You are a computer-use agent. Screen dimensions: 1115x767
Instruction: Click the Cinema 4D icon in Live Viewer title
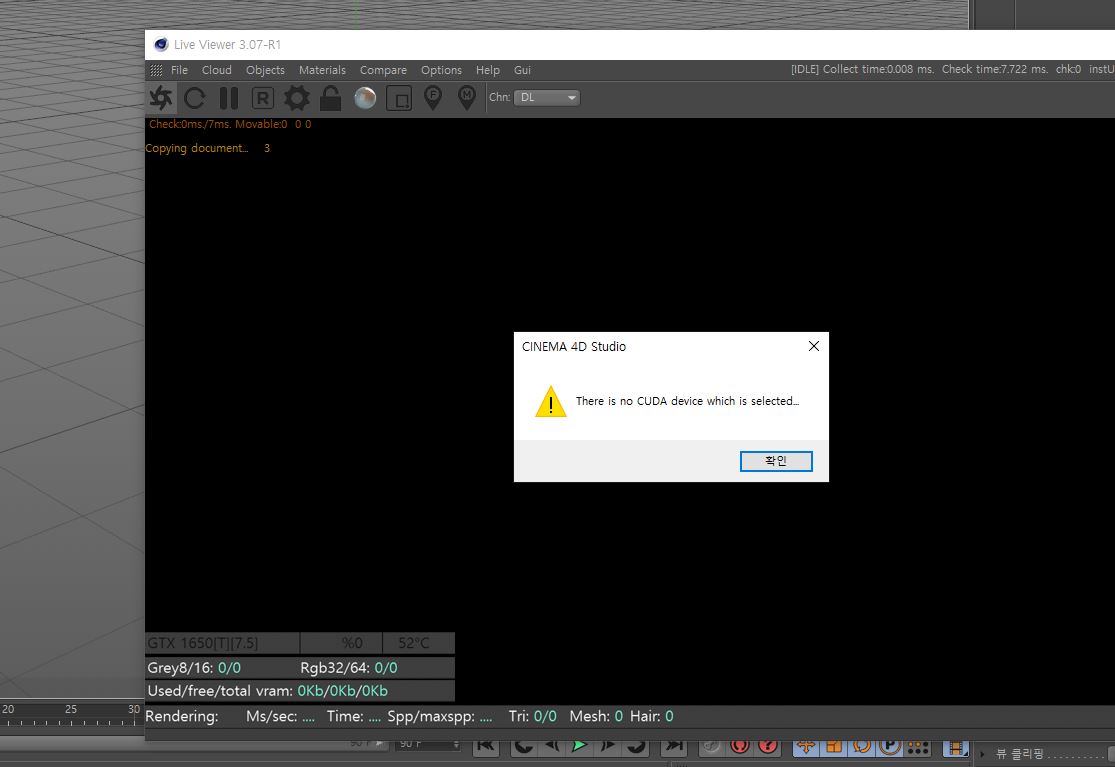[161, 44]
